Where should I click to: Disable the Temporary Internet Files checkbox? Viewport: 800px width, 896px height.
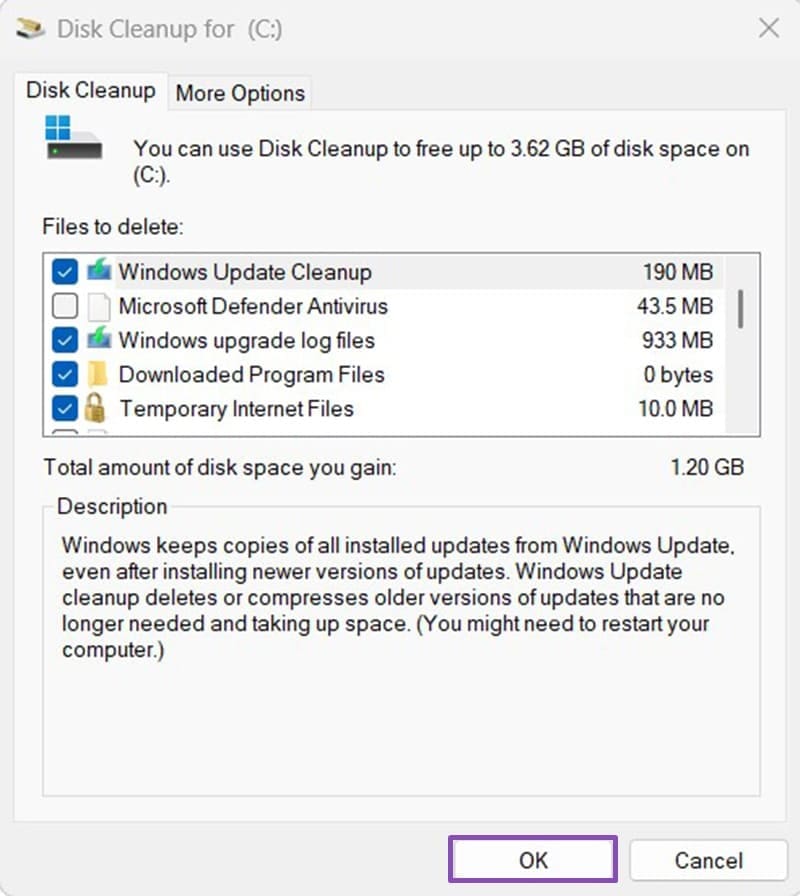click(65, 408)
